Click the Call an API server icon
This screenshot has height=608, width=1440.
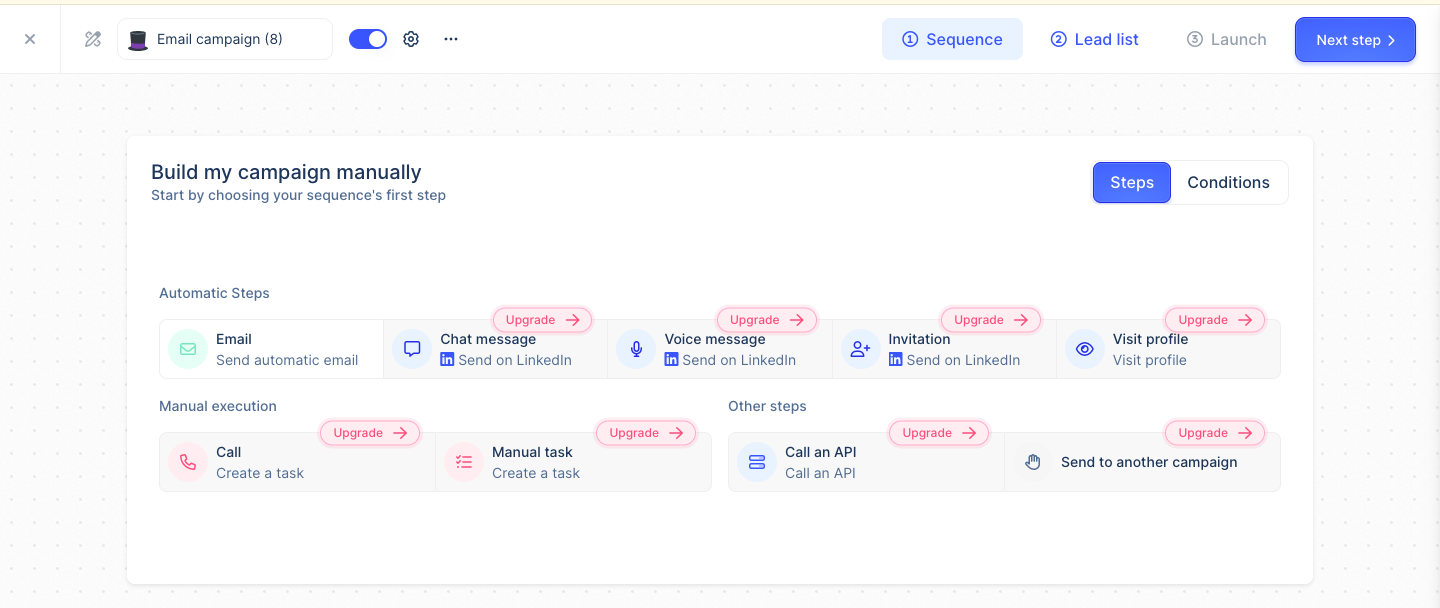[x=757, y=462]
